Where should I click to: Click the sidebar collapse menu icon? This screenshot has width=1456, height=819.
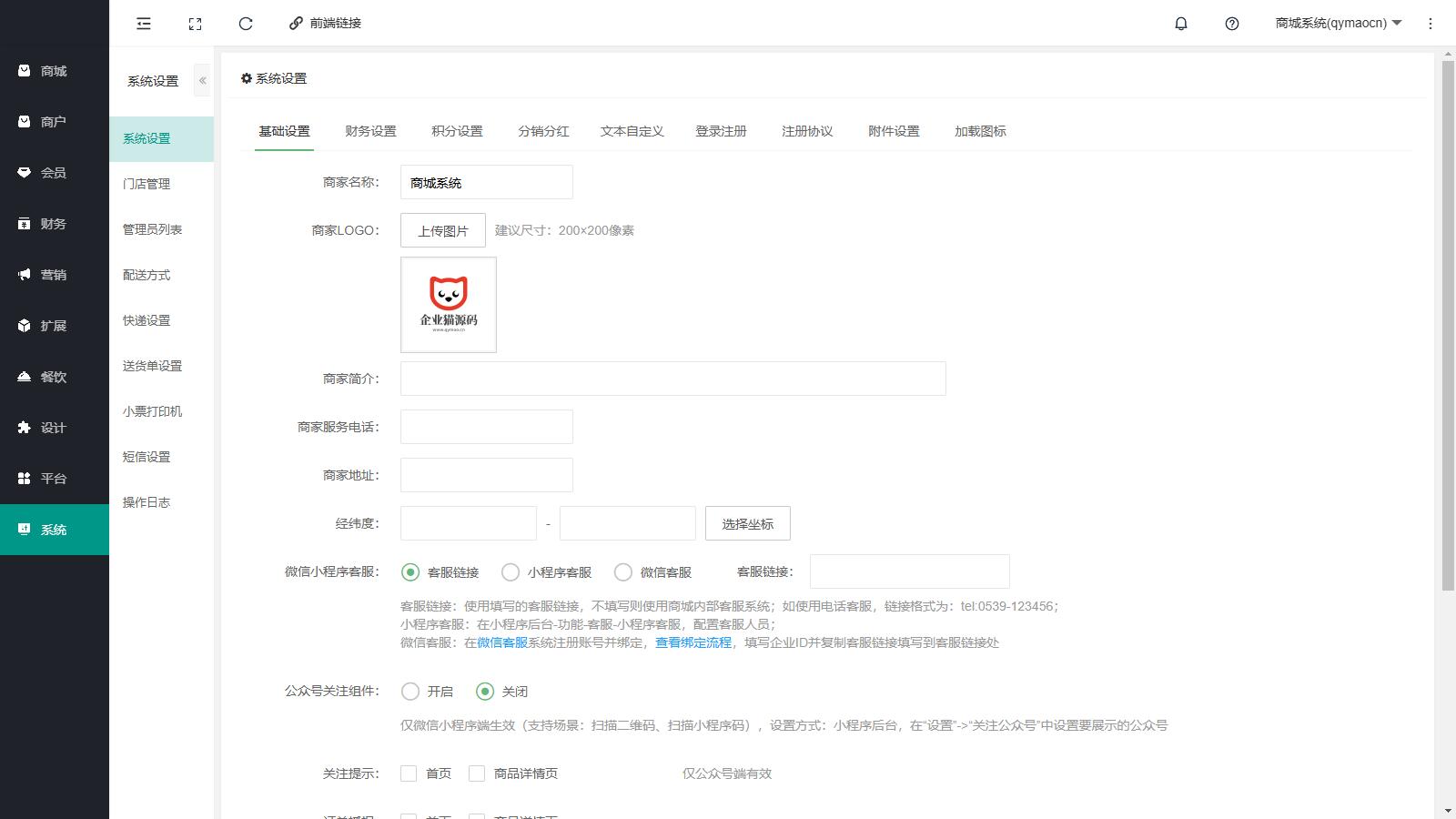(x=144, y=24)
